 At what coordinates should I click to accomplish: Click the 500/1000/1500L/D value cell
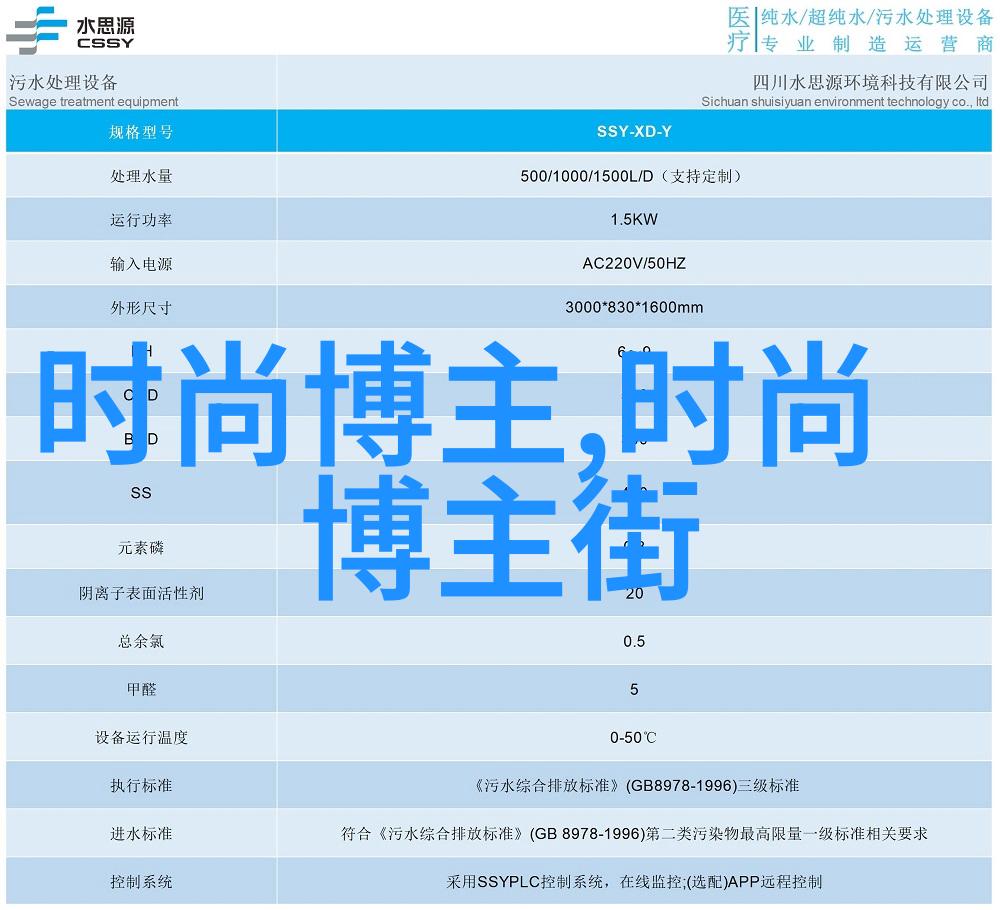634,176
